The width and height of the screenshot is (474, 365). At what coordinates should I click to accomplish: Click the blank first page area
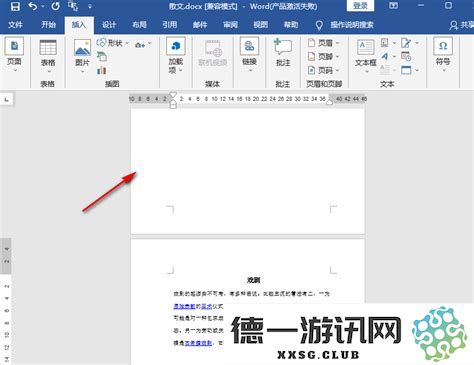pyautogui.click(x=247, y=170)
